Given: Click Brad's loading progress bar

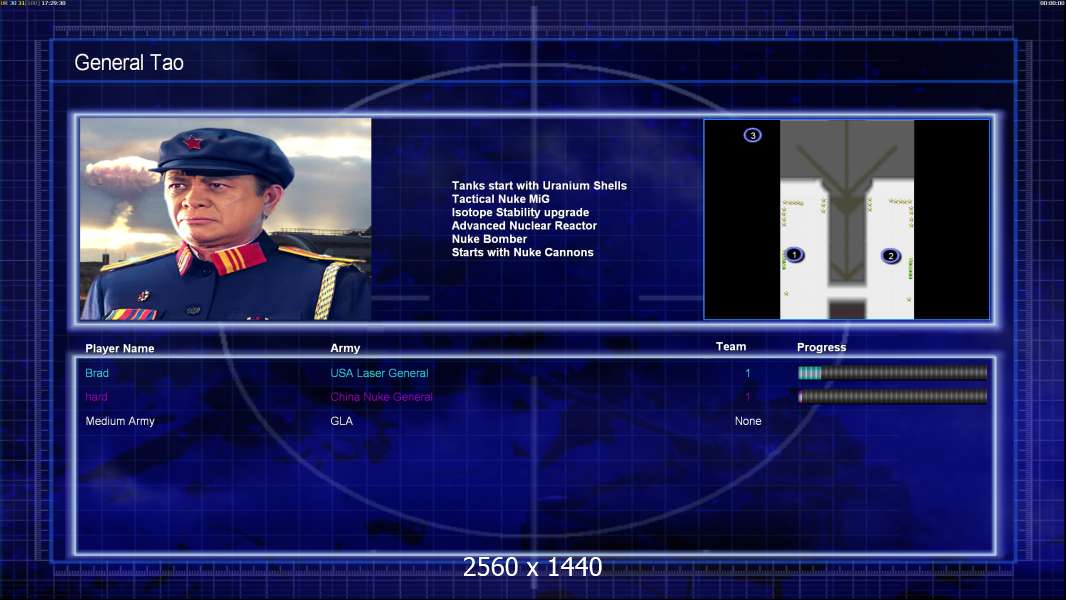Looking at the screenshot, I should click(x=893, y=372).
